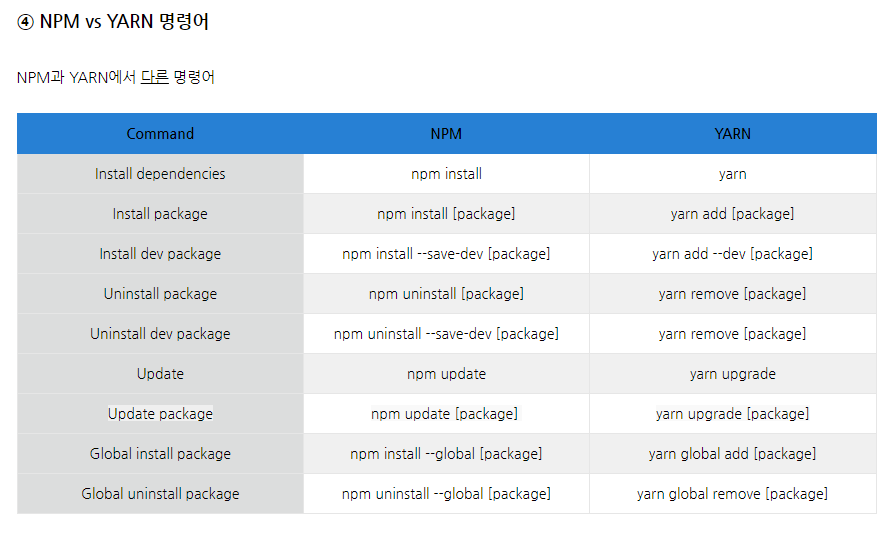
Task: Select the 'Install dev package' row label
Action: 160,254
